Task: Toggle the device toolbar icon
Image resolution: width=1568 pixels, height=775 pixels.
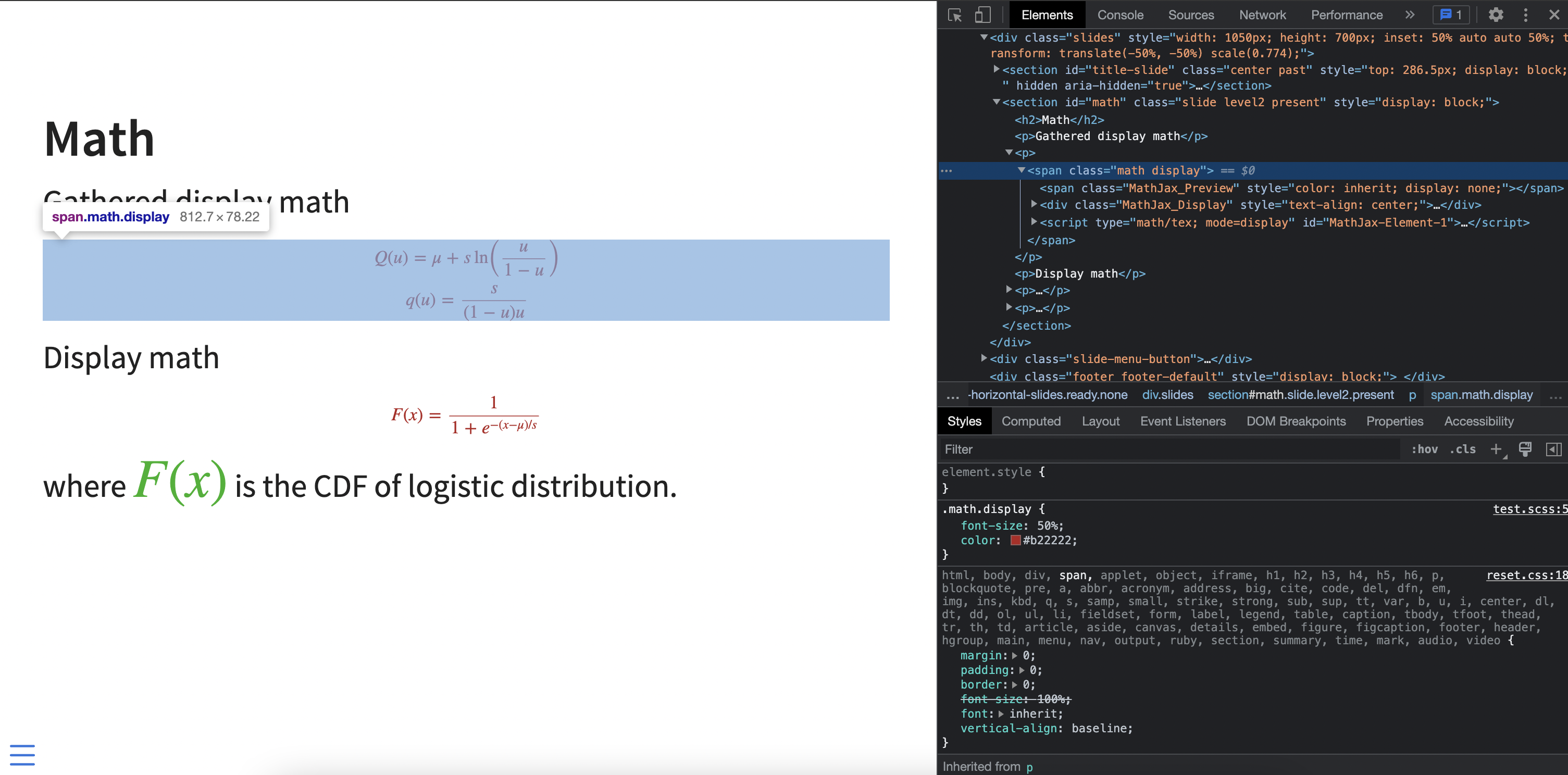Action: pos(982,15)
